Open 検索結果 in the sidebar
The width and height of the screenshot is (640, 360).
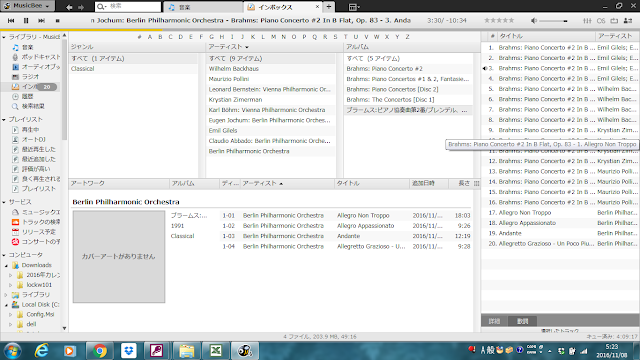[33, 106]
